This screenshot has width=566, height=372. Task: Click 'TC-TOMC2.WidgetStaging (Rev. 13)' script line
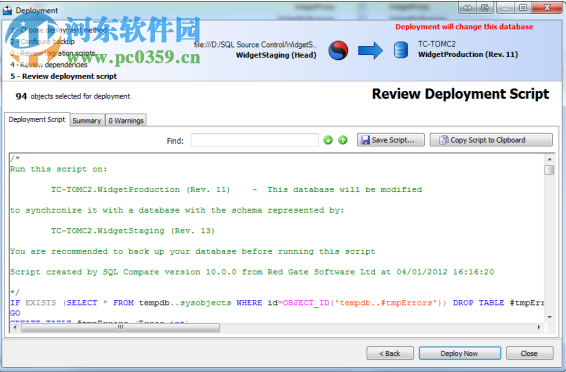(133, 231)
